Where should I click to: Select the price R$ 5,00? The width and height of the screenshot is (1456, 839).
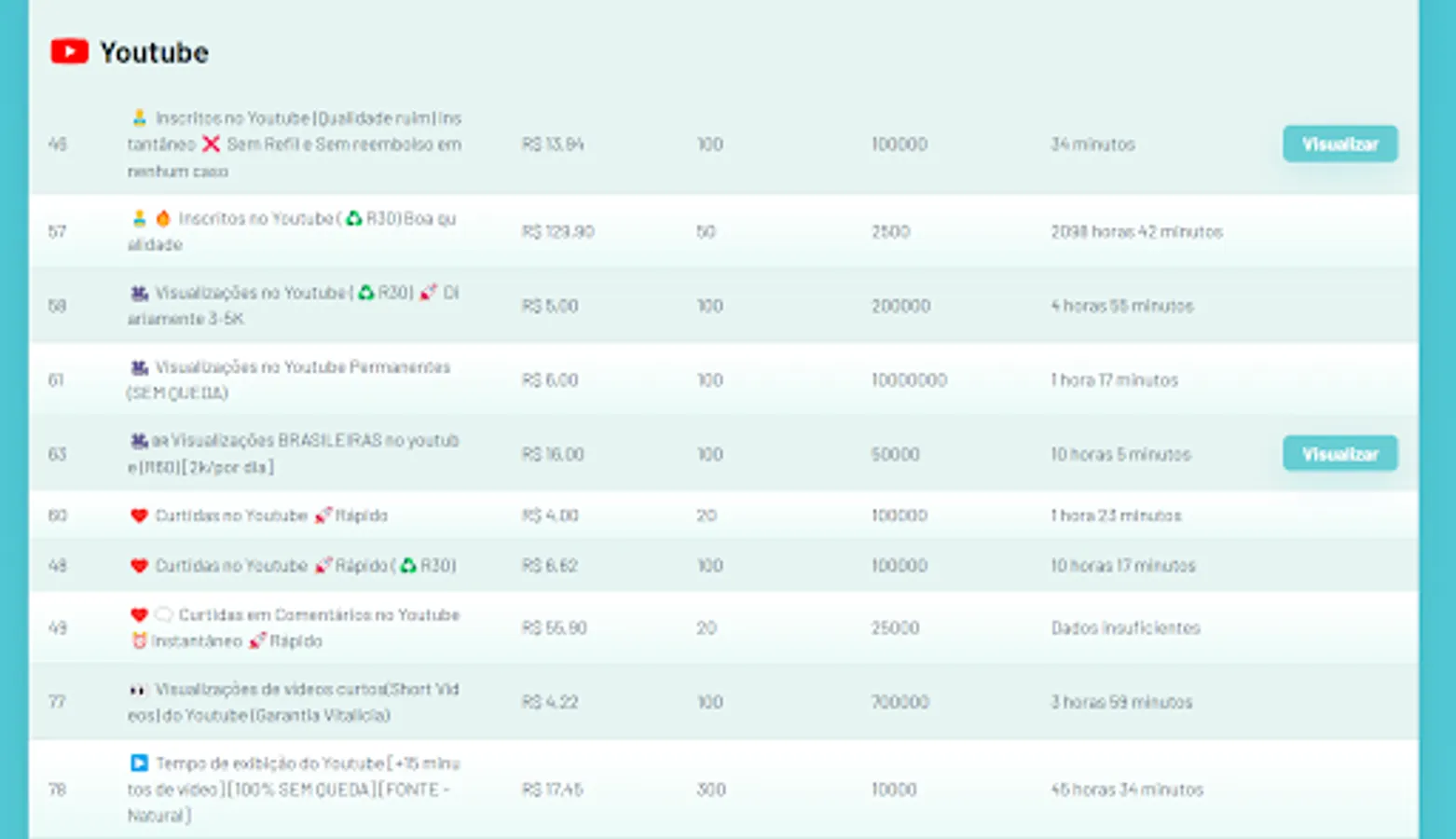coord(550,306)
